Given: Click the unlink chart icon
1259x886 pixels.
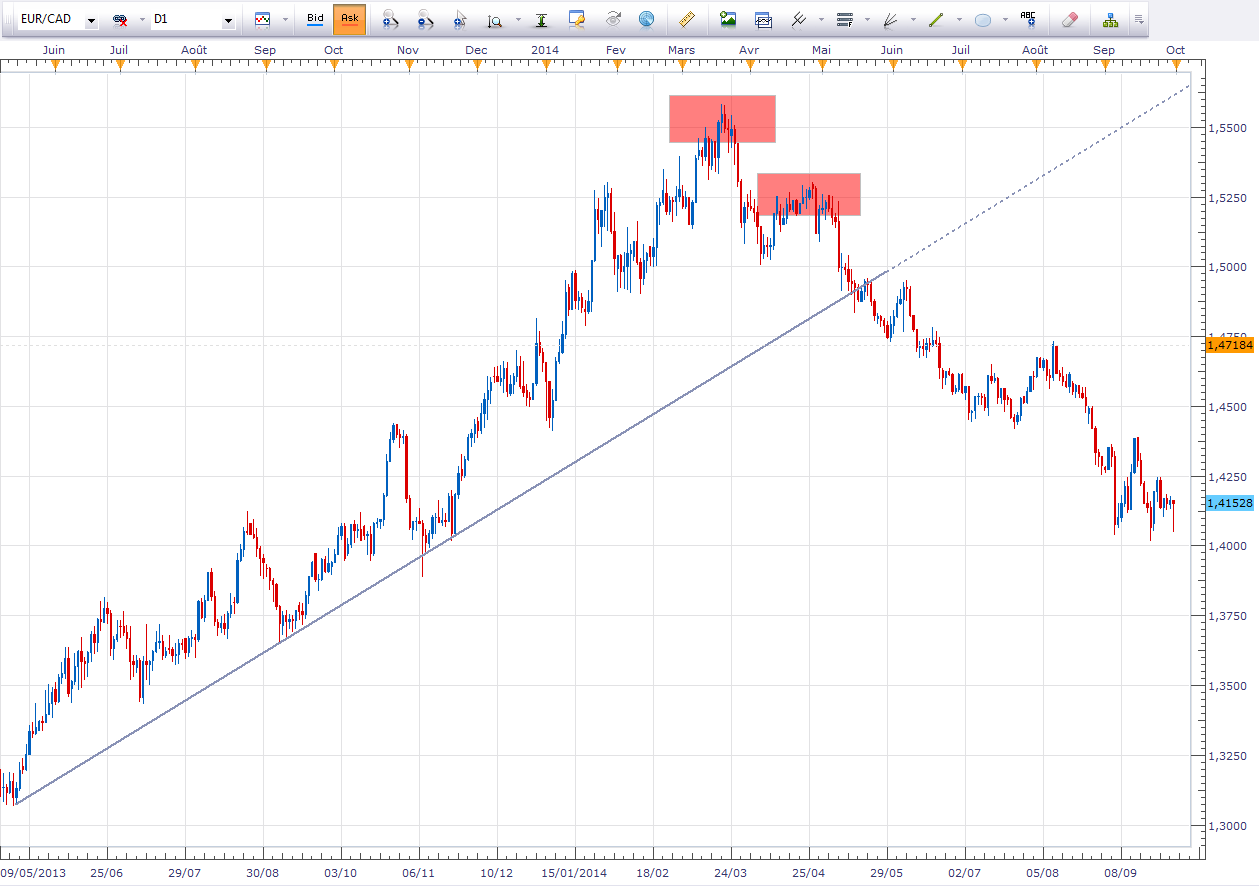Looking at the screenshot, I should click(120, 19).
